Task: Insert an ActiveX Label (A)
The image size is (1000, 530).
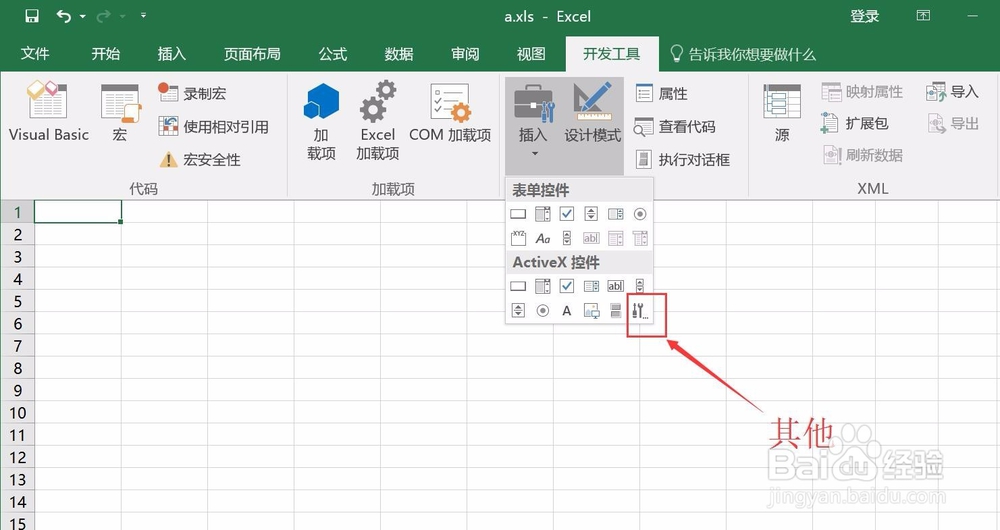Action: pos(566,311)
